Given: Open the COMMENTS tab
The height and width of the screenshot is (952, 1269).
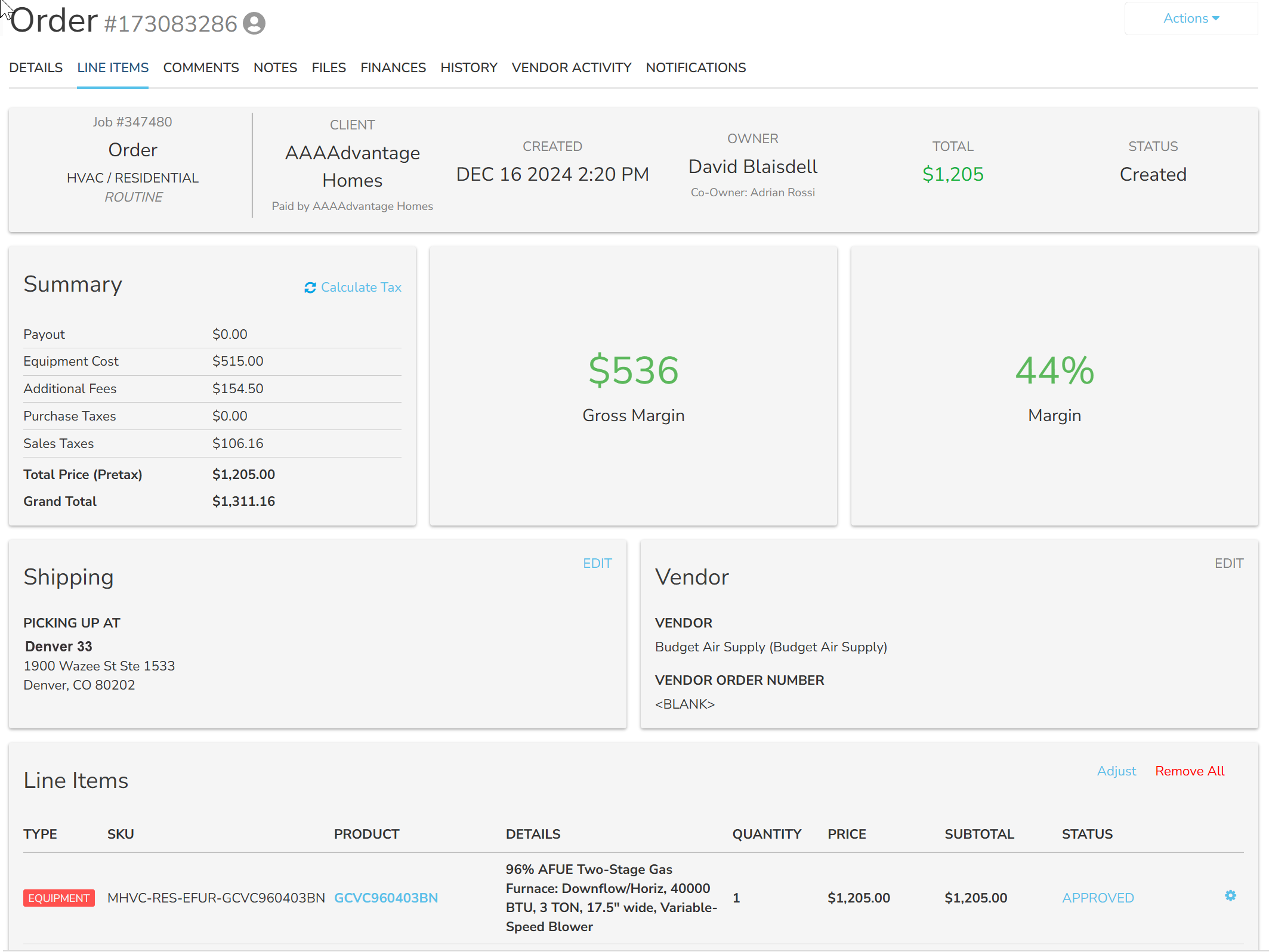Looking at the screenshot, I should pyautogui.click(x=201, y=67).
